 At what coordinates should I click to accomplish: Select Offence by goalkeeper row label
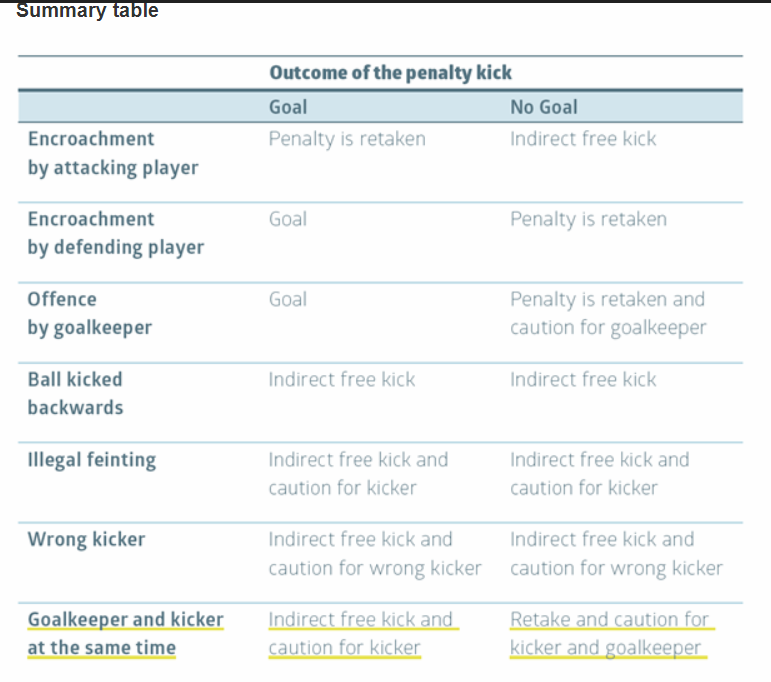89,313
